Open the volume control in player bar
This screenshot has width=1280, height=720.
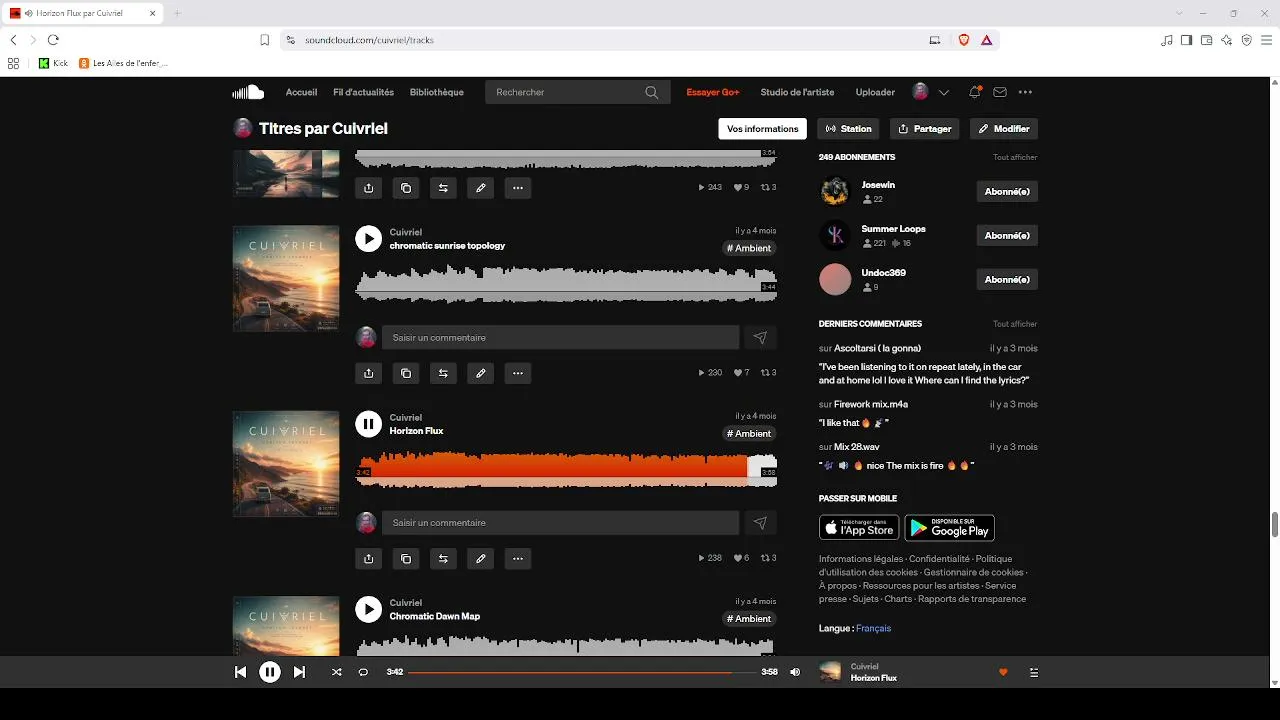click(795, 672)
